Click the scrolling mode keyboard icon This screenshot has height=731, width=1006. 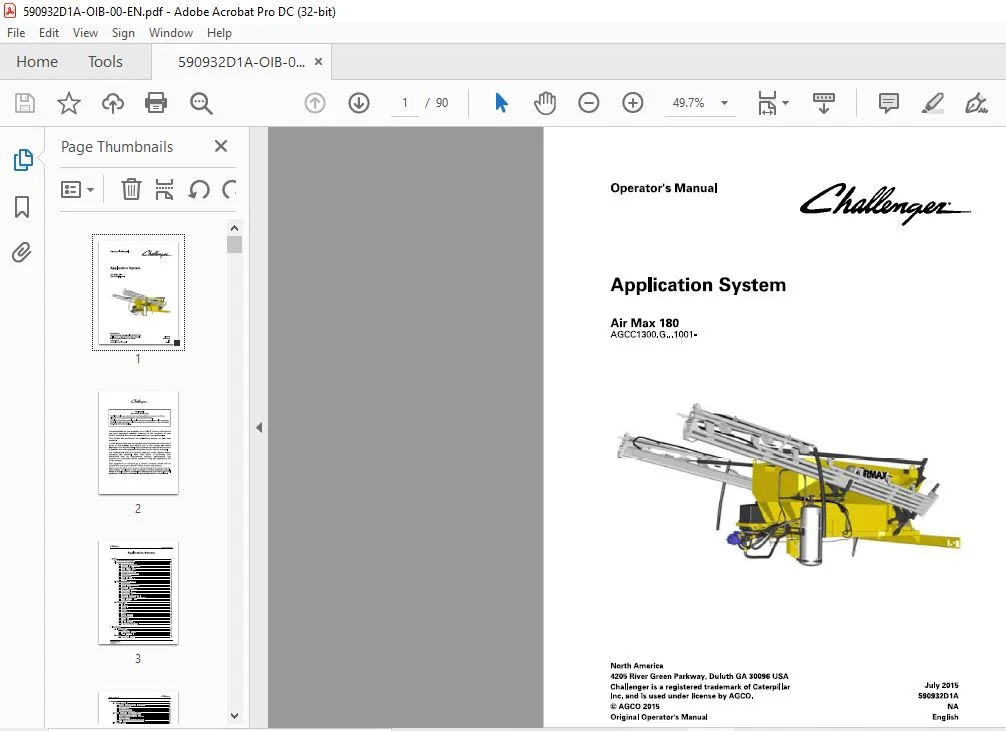(x=824, y=103)
